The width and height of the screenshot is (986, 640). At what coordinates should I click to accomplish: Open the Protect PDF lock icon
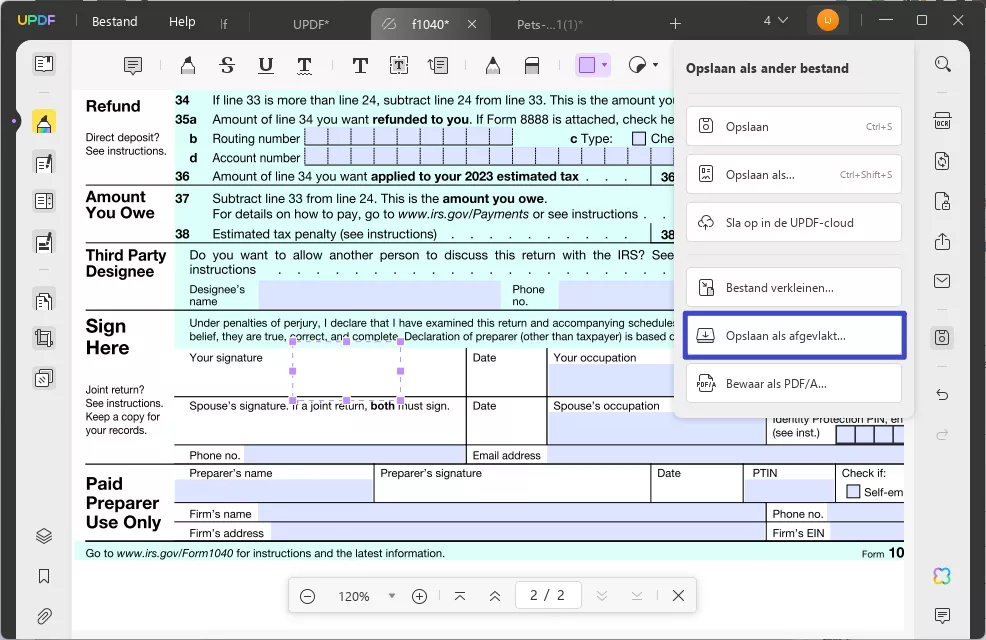tap(942, 201)
